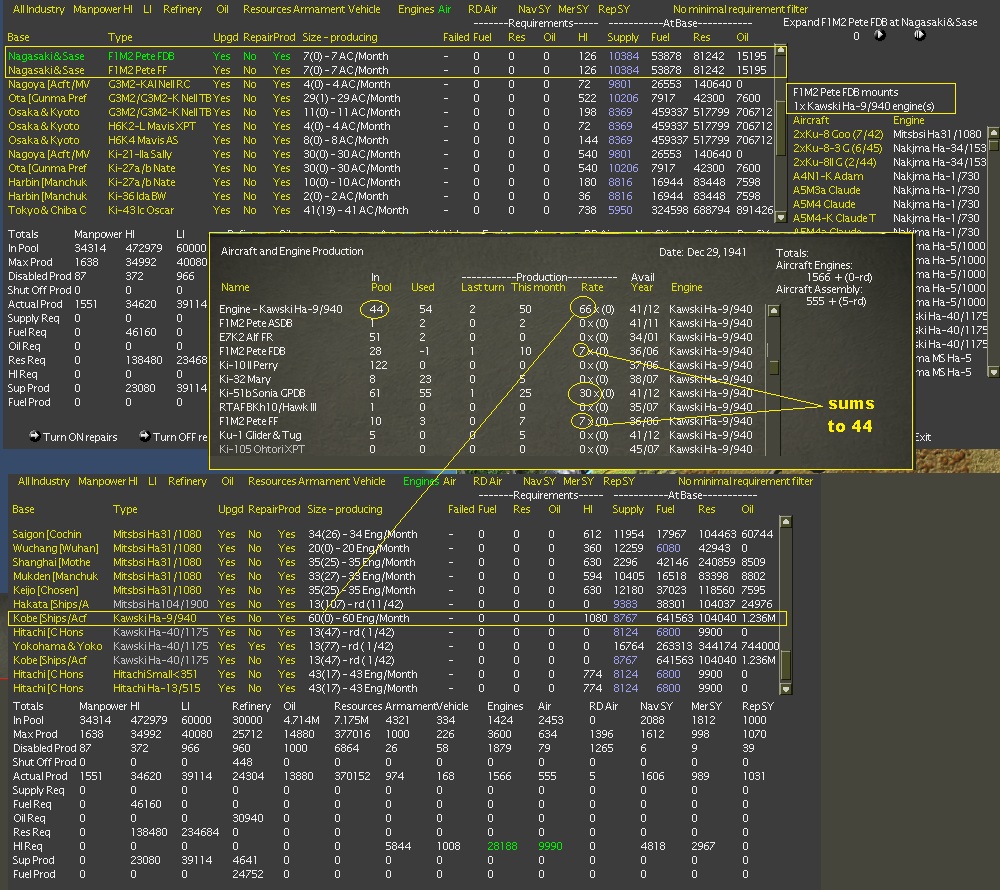Select the Engines filter in the upper industry screen
This screenshot has width=1000, height=890.
pyautogui.click(x=416, y=10)
